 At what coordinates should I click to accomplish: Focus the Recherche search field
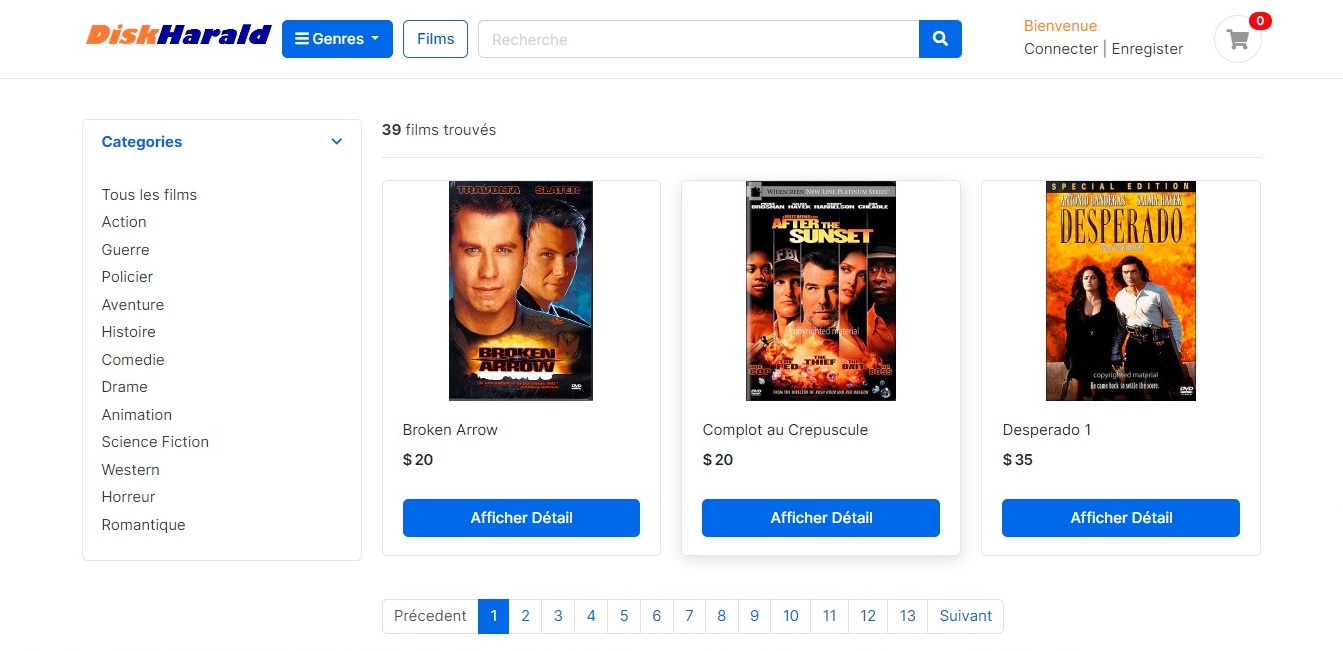pos(698,39)
